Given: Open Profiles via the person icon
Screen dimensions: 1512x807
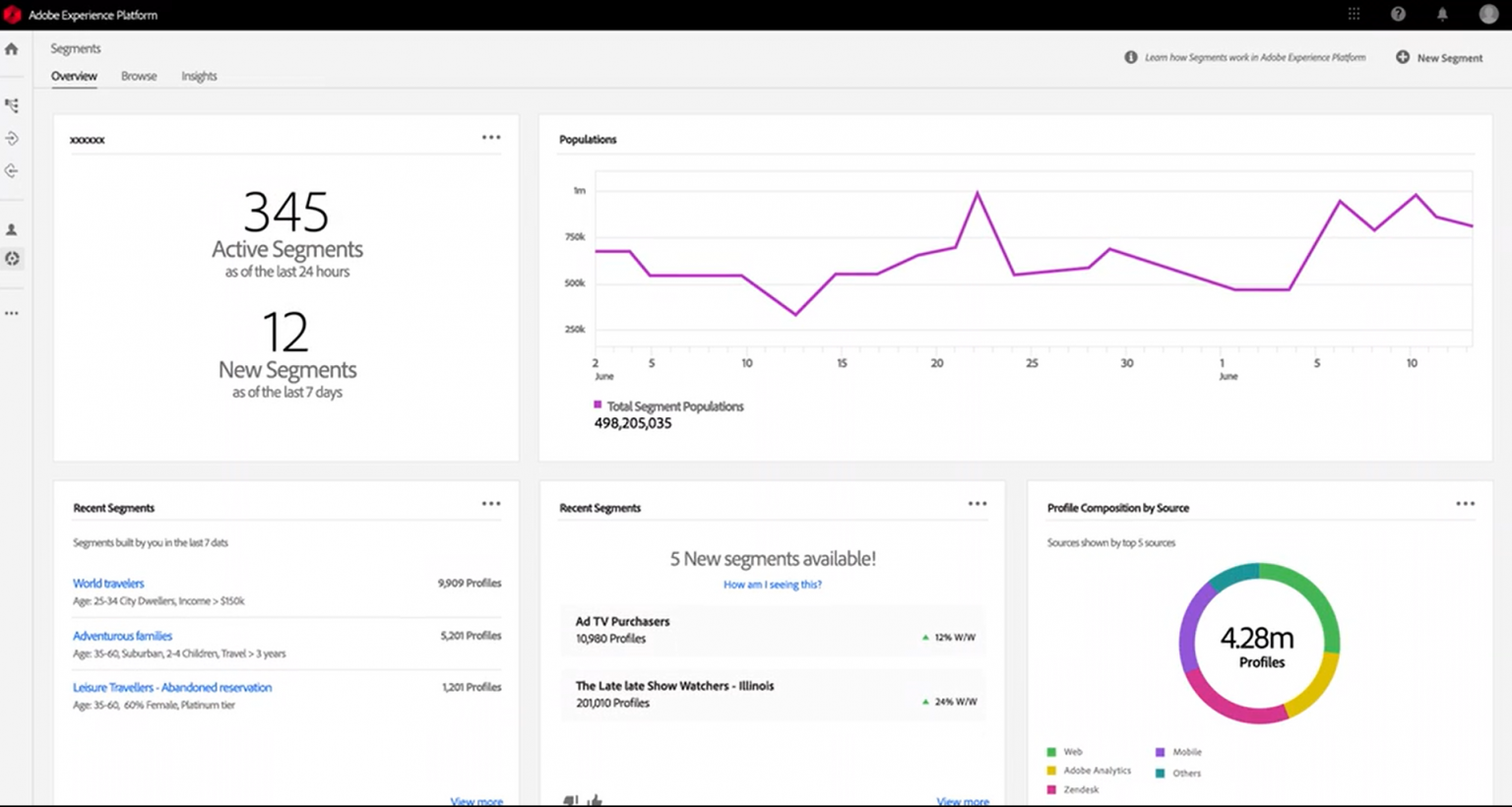Looking at the screenshot, I should point(12,228).
